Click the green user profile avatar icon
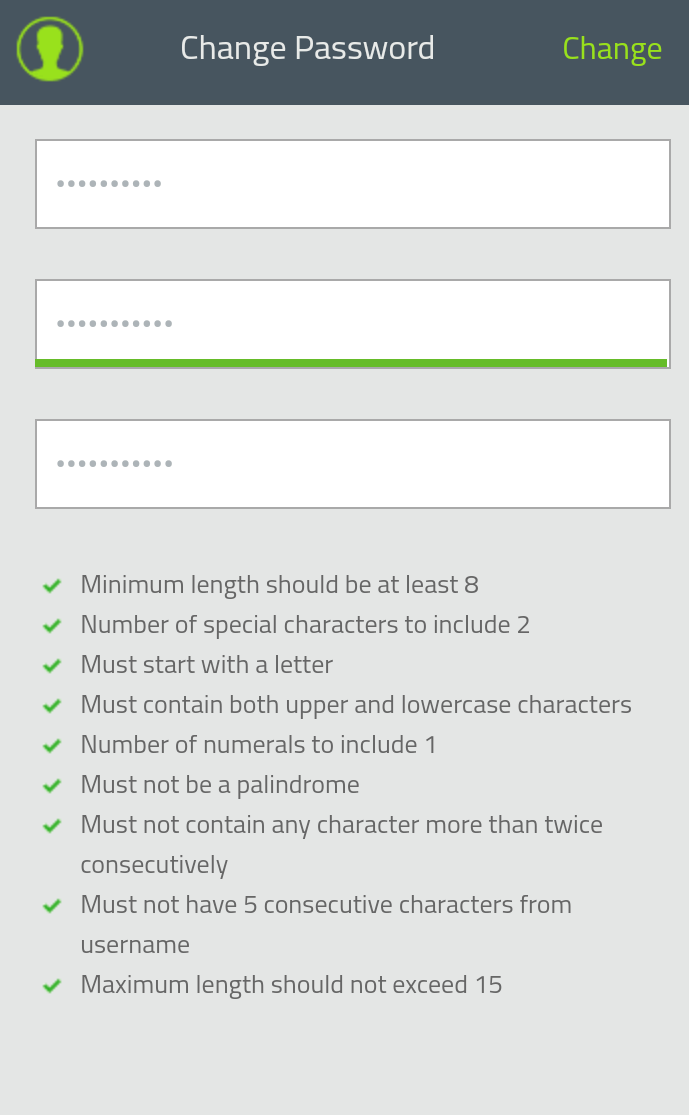This screenshot has width=689, height=1115. (49, 49)
